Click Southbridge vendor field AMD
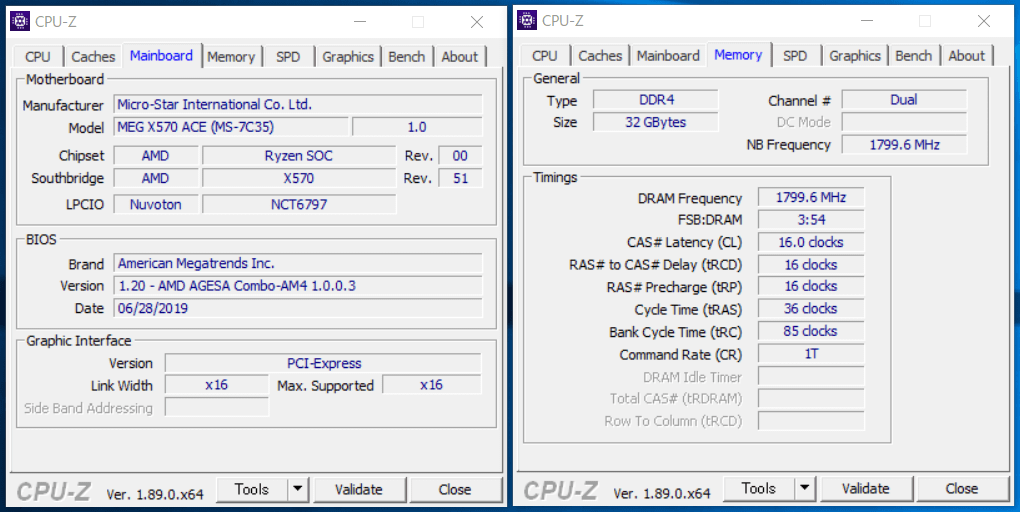The width and height of the screenshot is (1020, 512). click(155, 178)
